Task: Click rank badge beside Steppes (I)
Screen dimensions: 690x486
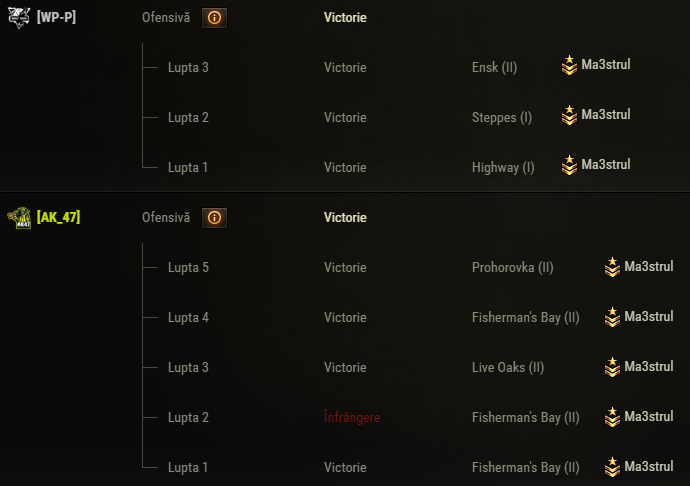Action: coord(569,116)
